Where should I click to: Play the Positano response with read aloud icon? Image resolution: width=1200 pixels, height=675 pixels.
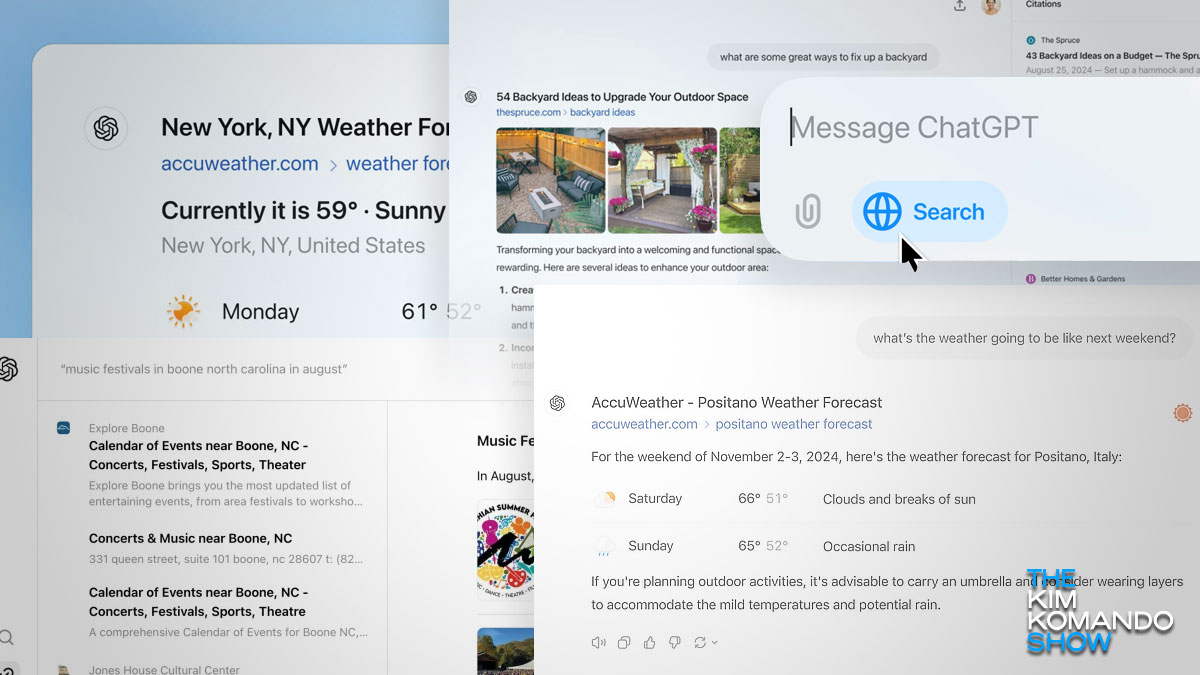[598, 642]
